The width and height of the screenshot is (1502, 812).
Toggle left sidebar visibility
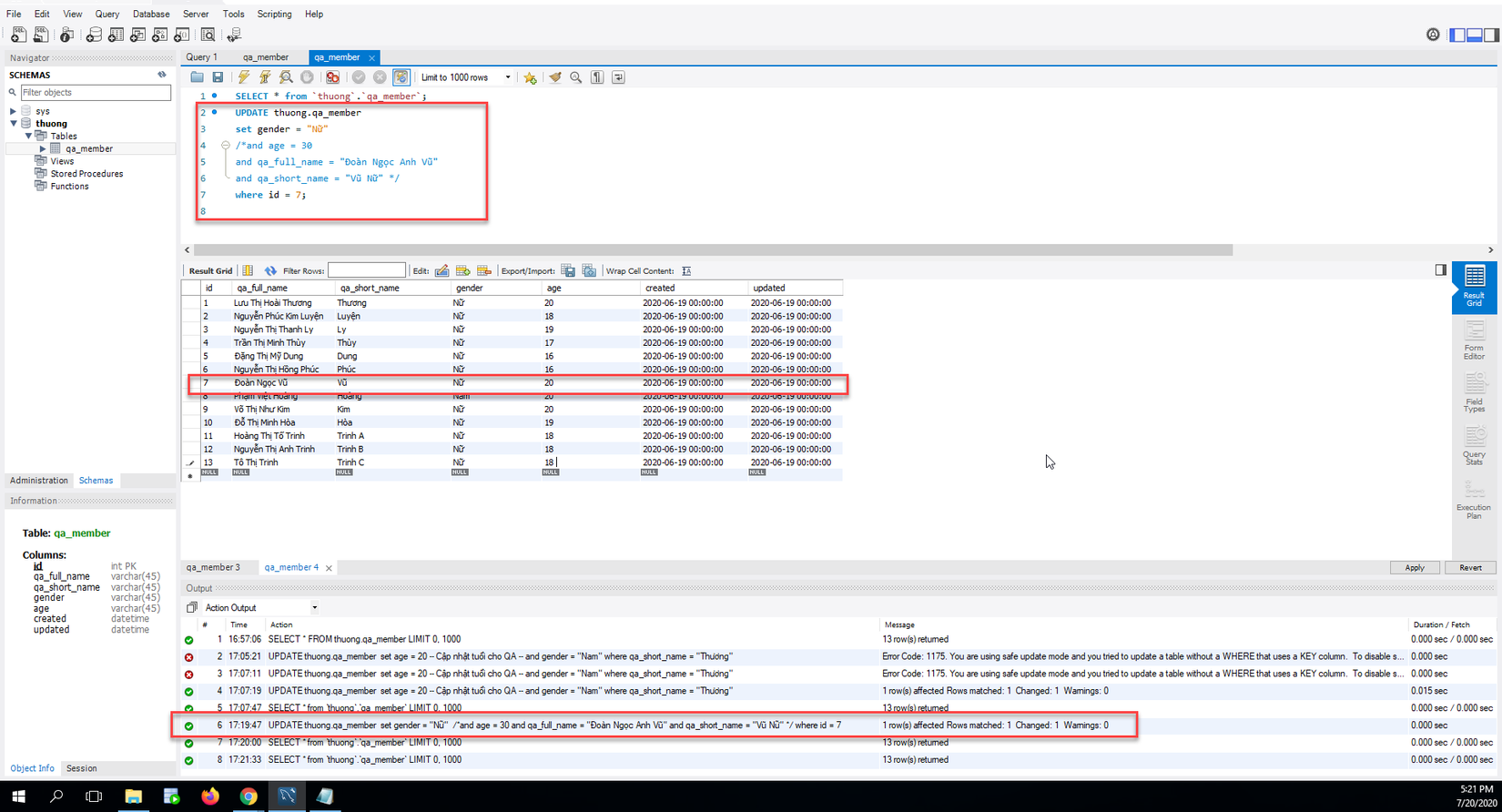pos(1457,35)
